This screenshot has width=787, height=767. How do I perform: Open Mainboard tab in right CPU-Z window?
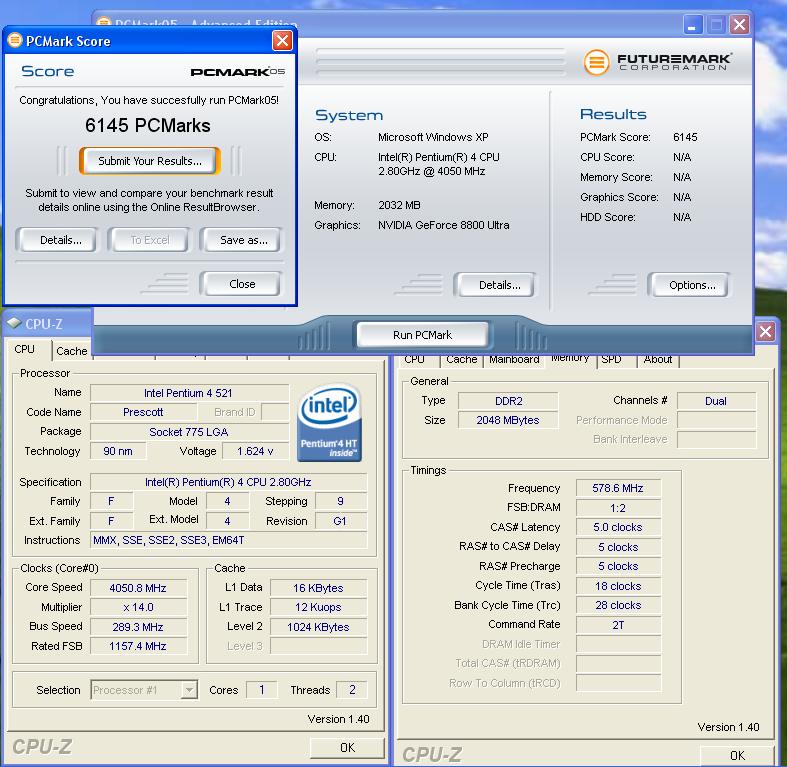(x=514, y=360)
